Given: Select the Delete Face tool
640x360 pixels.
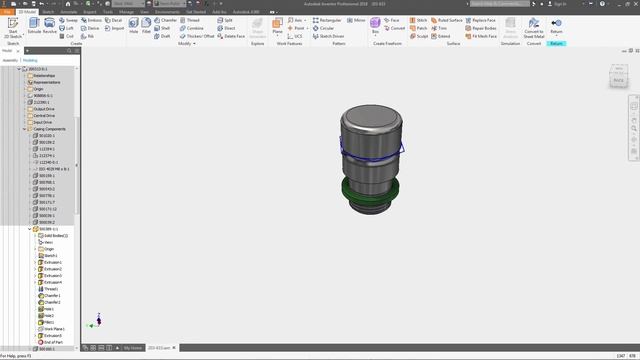Looking at the screenshot, I should [x=231, y=36].
